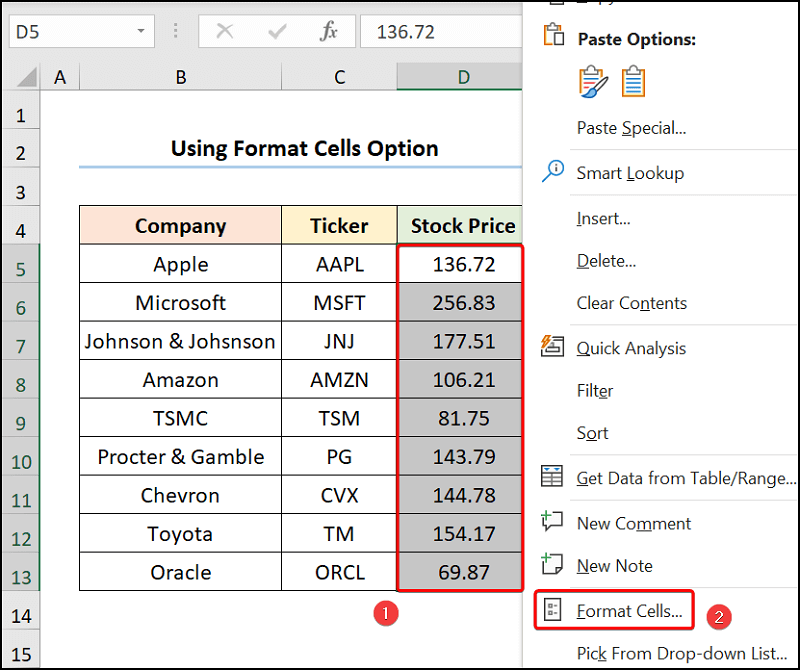Image resolution: width=800 pixels, height=670 pixels.
Task: Click the second Paste option clipboard icon
Action: [633, 82]
